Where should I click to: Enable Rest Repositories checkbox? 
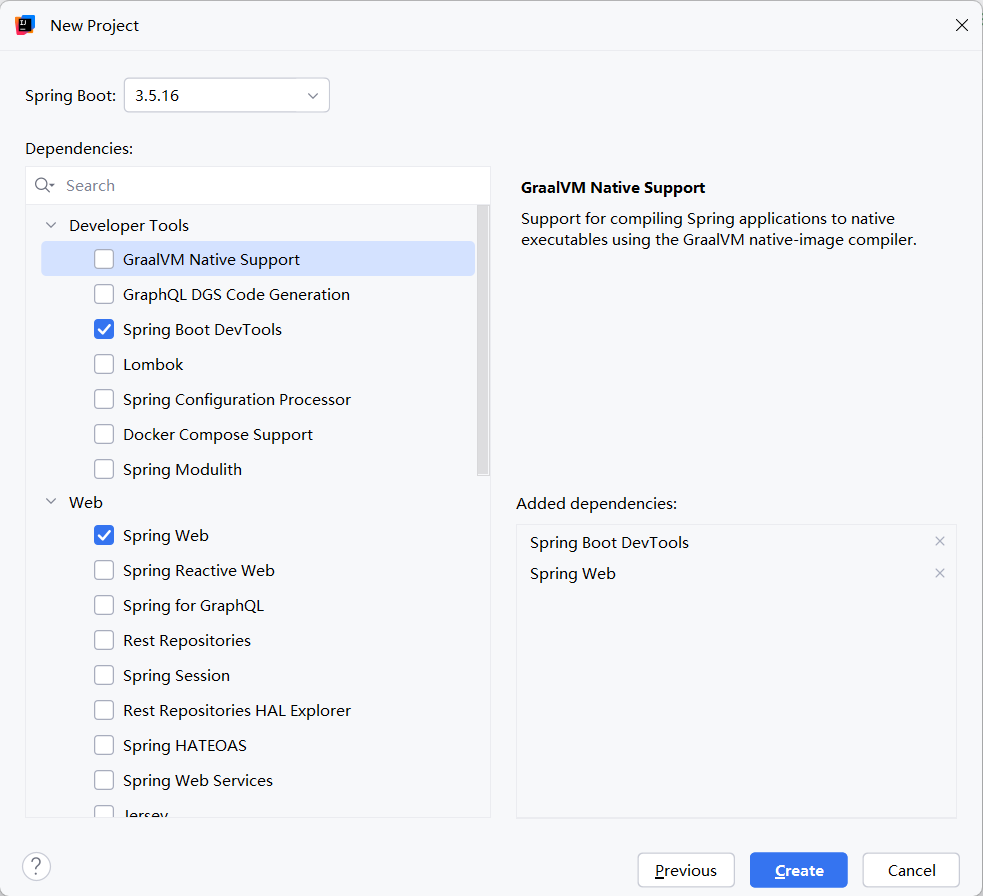coord(104,640)
